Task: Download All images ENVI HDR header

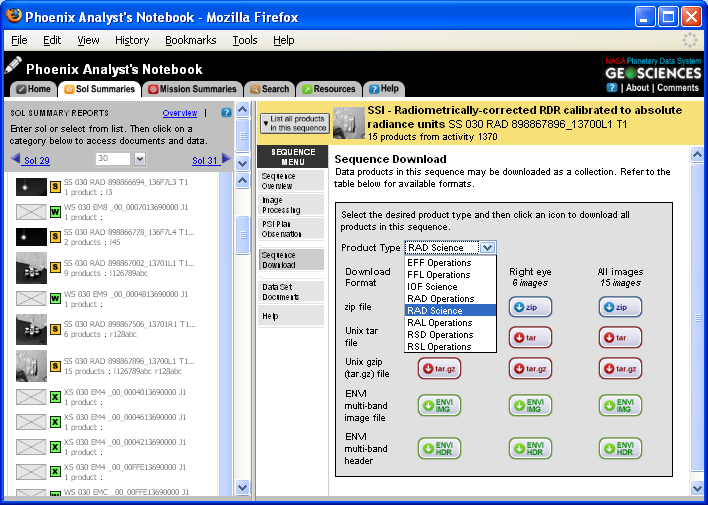Action: coord(620,449)
